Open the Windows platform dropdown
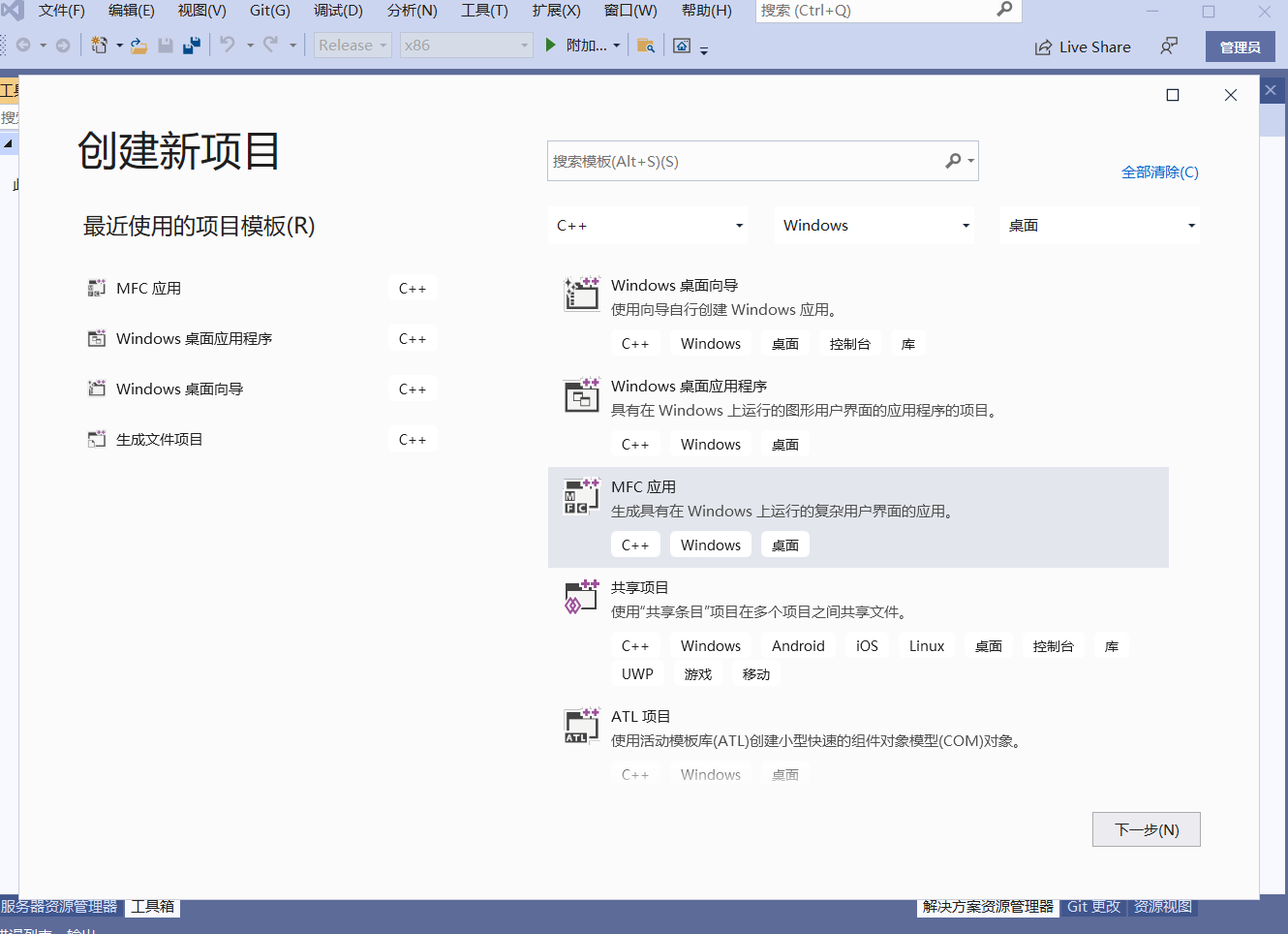Image resolution: width=1288 pixels, height=934 pixels. click(874, 225)
